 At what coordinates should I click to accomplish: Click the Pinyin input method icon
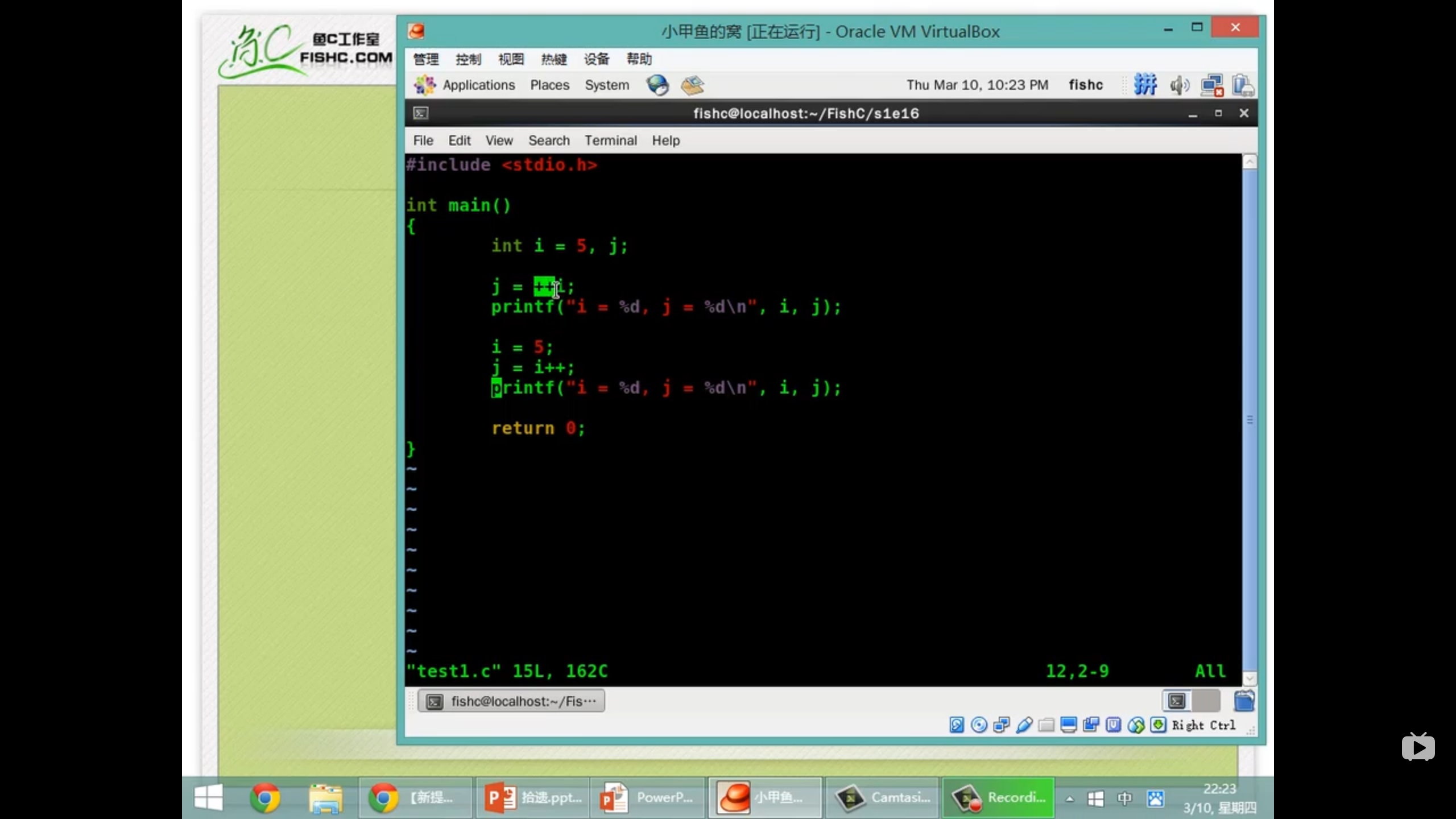tap(1145, 85)
